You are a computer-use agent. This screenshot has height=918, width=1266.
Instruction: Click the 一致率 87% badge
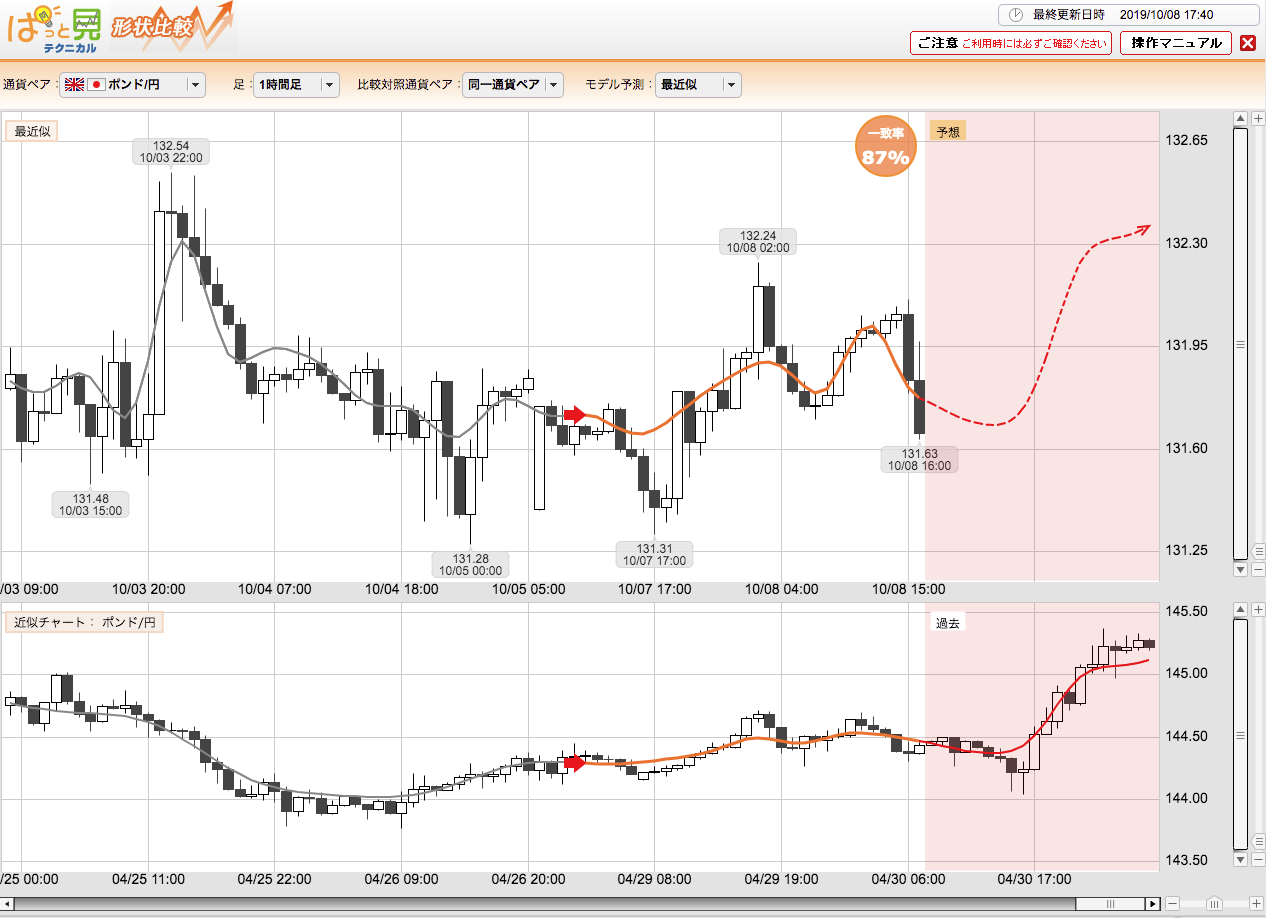tap(887, 148)
